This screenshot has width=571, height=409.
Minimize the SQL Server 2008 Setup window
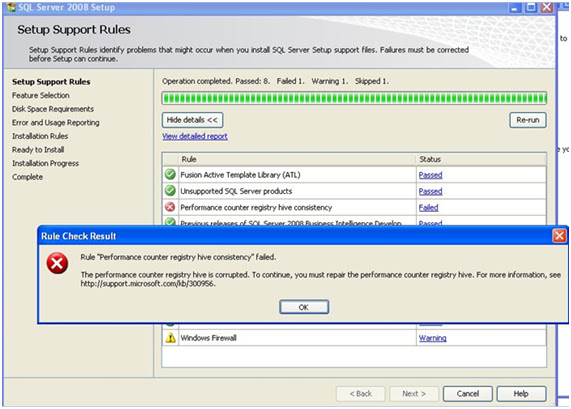coord(515,7)
